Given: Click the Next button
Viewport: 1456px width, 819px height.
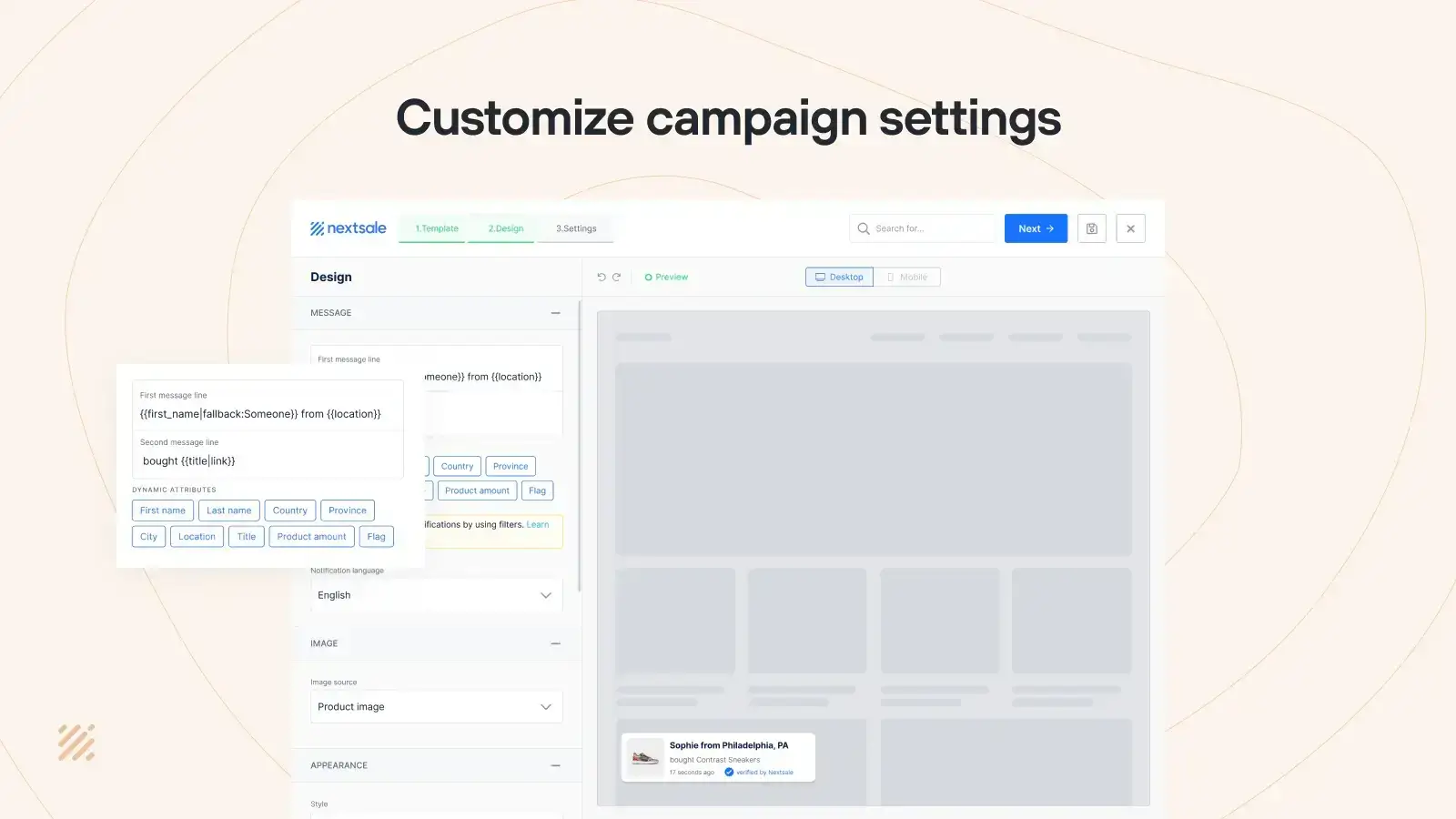Looking at the screenshot, I should tap(1036, 228).
